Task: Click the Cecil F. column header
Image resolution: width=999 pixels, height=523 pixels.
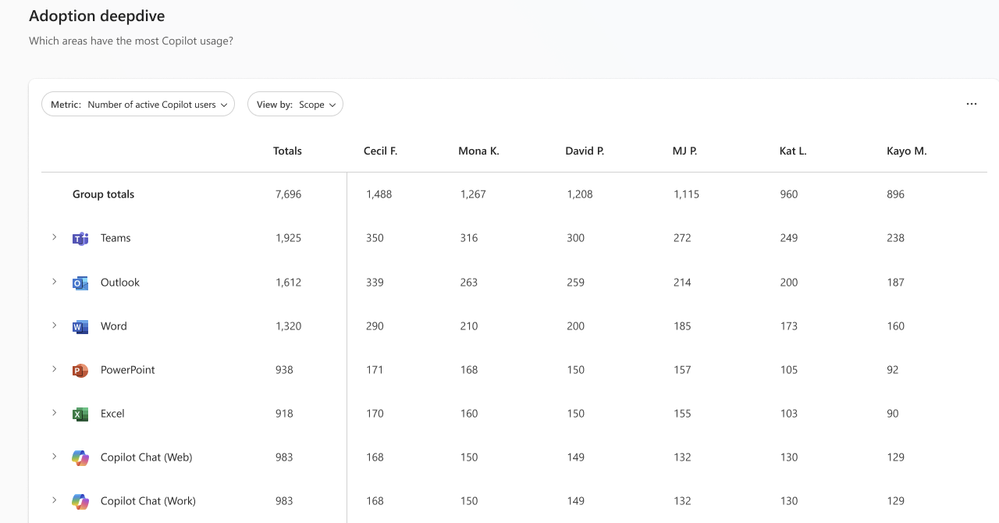Action: coord(380,151)
